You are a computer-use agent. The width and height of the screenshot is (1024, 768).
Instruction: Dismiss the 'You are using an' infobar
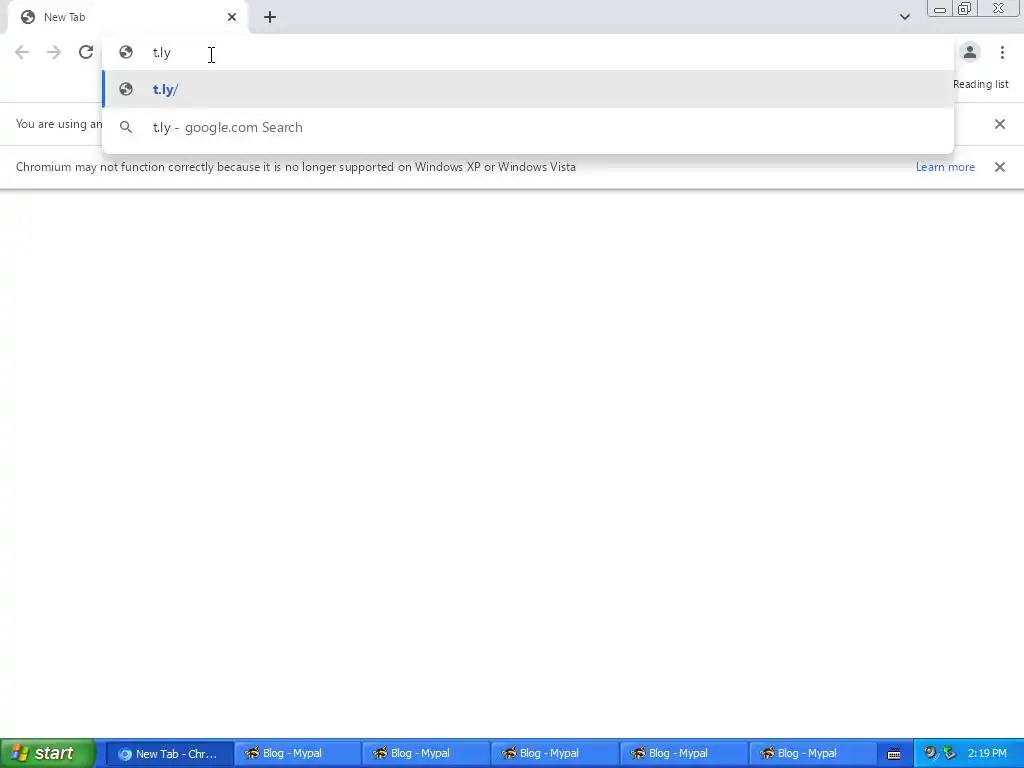[x=999, y=124]
